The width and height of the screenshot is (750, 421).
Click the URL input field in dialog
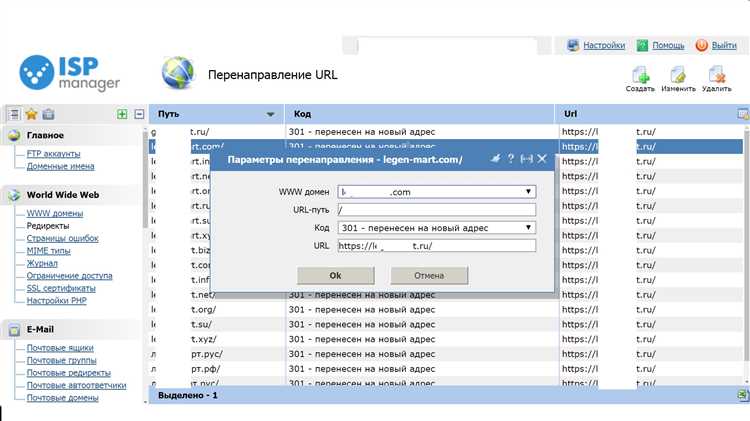click(x=437, y=245)
